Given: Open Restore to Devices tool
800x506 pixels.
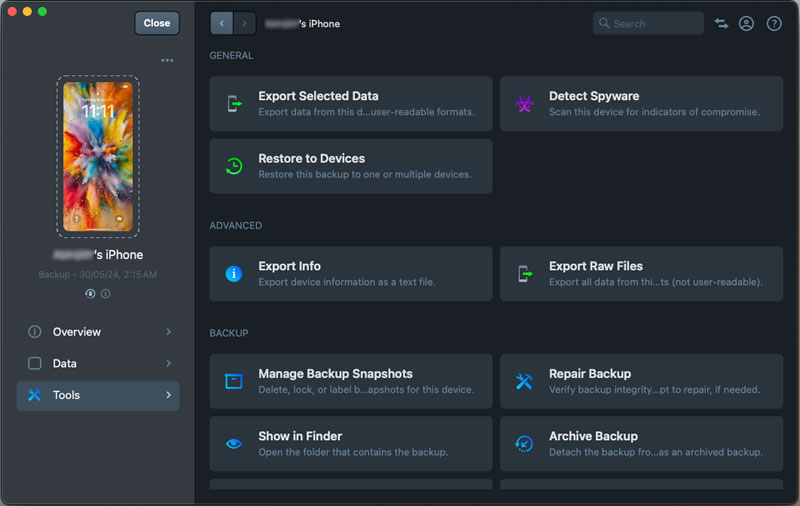Looking at the screenshot, I should [351, 166].
